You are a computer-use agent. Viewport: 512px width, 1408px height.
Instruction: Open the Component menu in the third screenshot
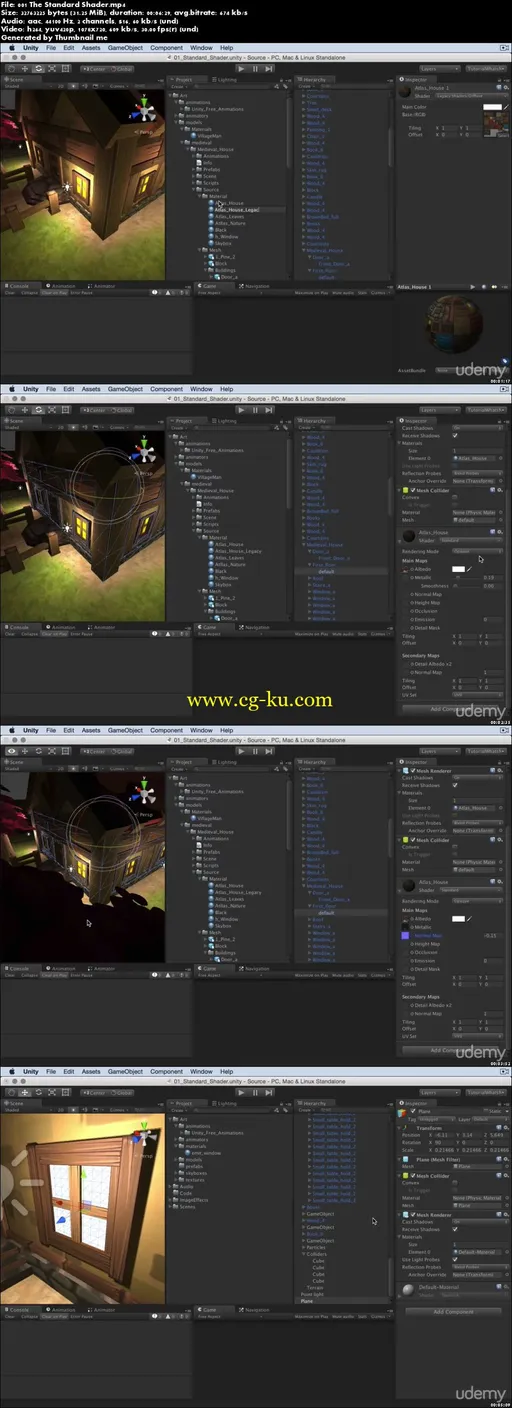pyautogui.click(x=167, y=731)
